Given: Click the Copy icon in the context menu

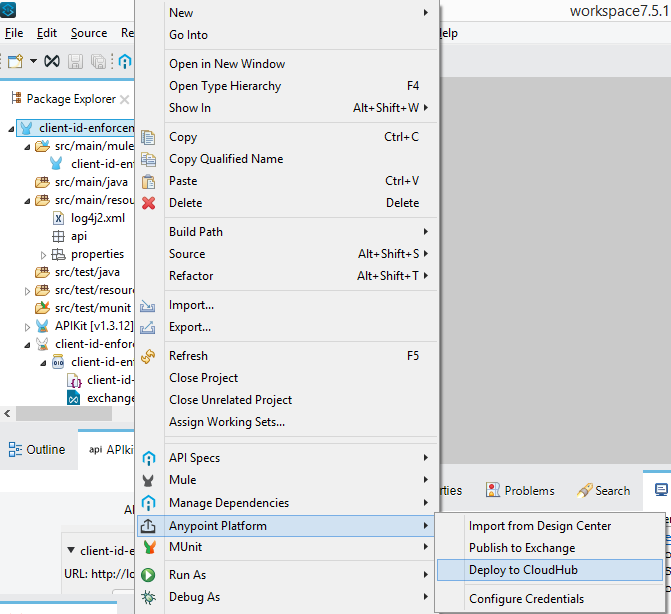Looking at the screenshot, I should [148, 137].
